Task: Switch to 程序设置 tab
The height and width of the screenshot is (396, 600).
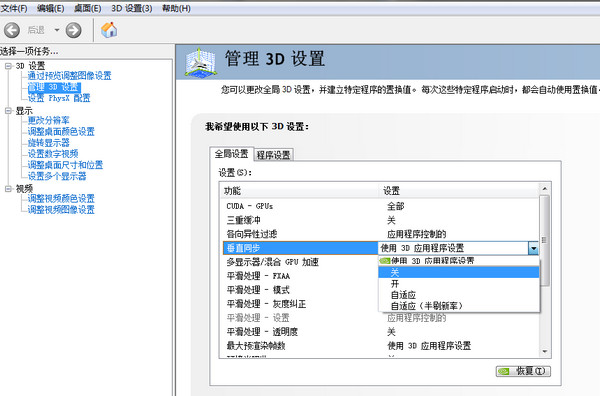Action: point(274,155)
